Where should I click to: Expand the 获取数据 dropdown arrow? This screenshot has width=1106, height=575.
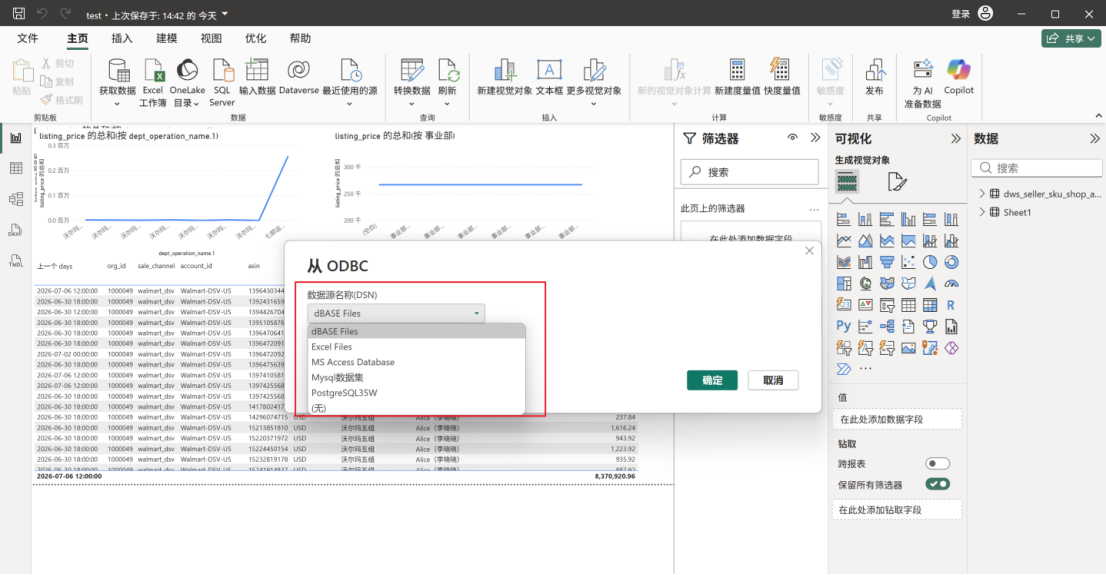[117, 104]
